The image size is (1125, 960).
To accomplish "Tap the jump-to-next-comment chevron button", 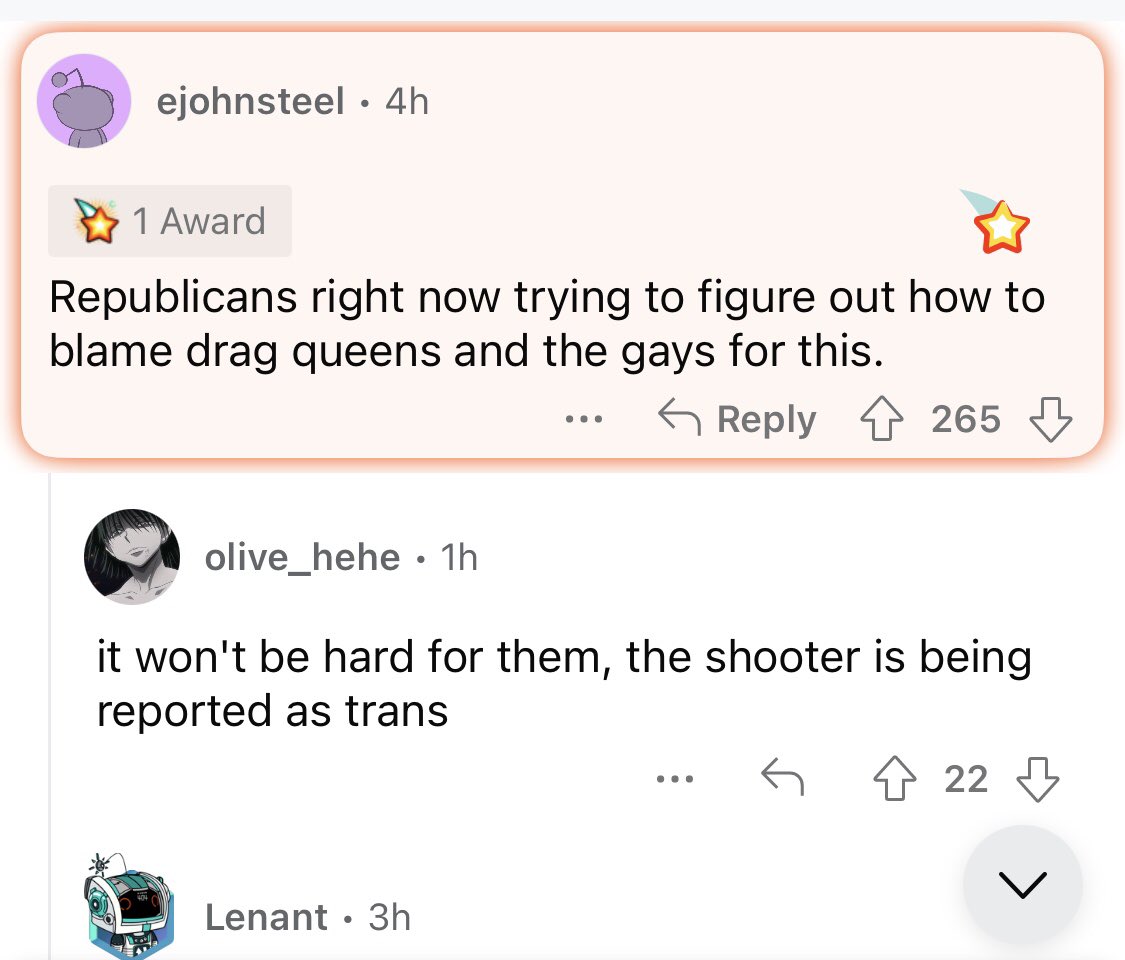I will tap(1022, 885).
